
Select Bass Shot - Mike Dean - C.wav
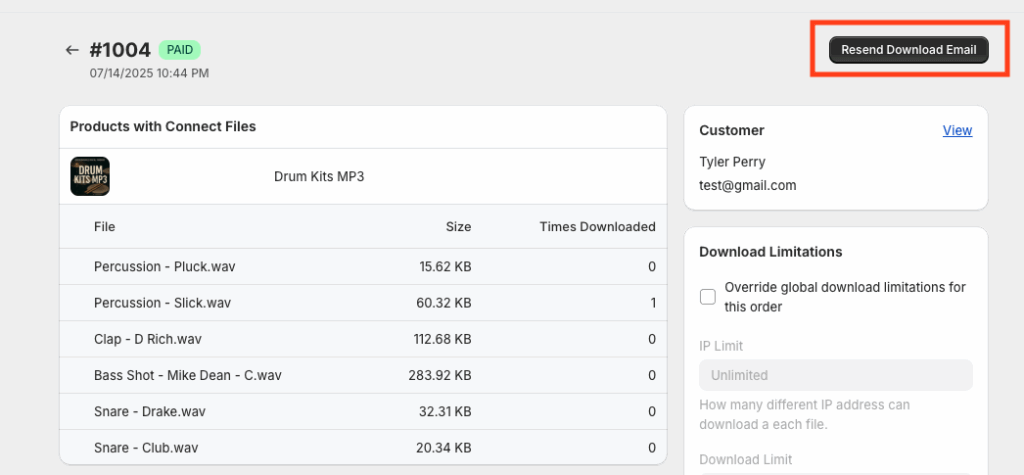[x=363, y=376]
